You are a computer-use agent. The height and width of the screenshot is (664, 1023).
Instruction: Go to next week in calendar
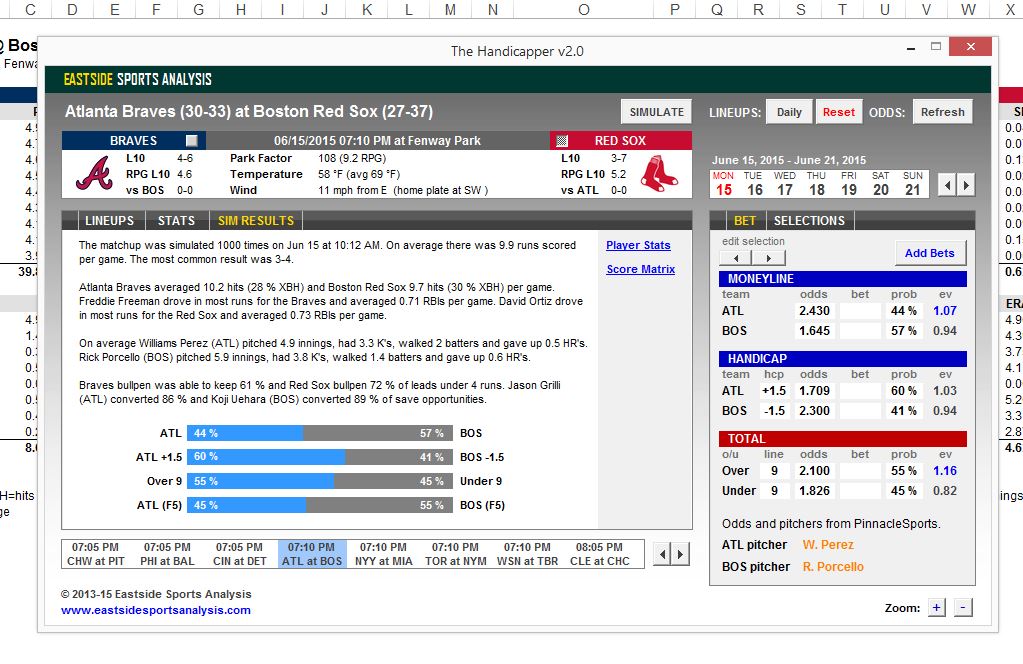pyautogui.click(x=967, y=185)
